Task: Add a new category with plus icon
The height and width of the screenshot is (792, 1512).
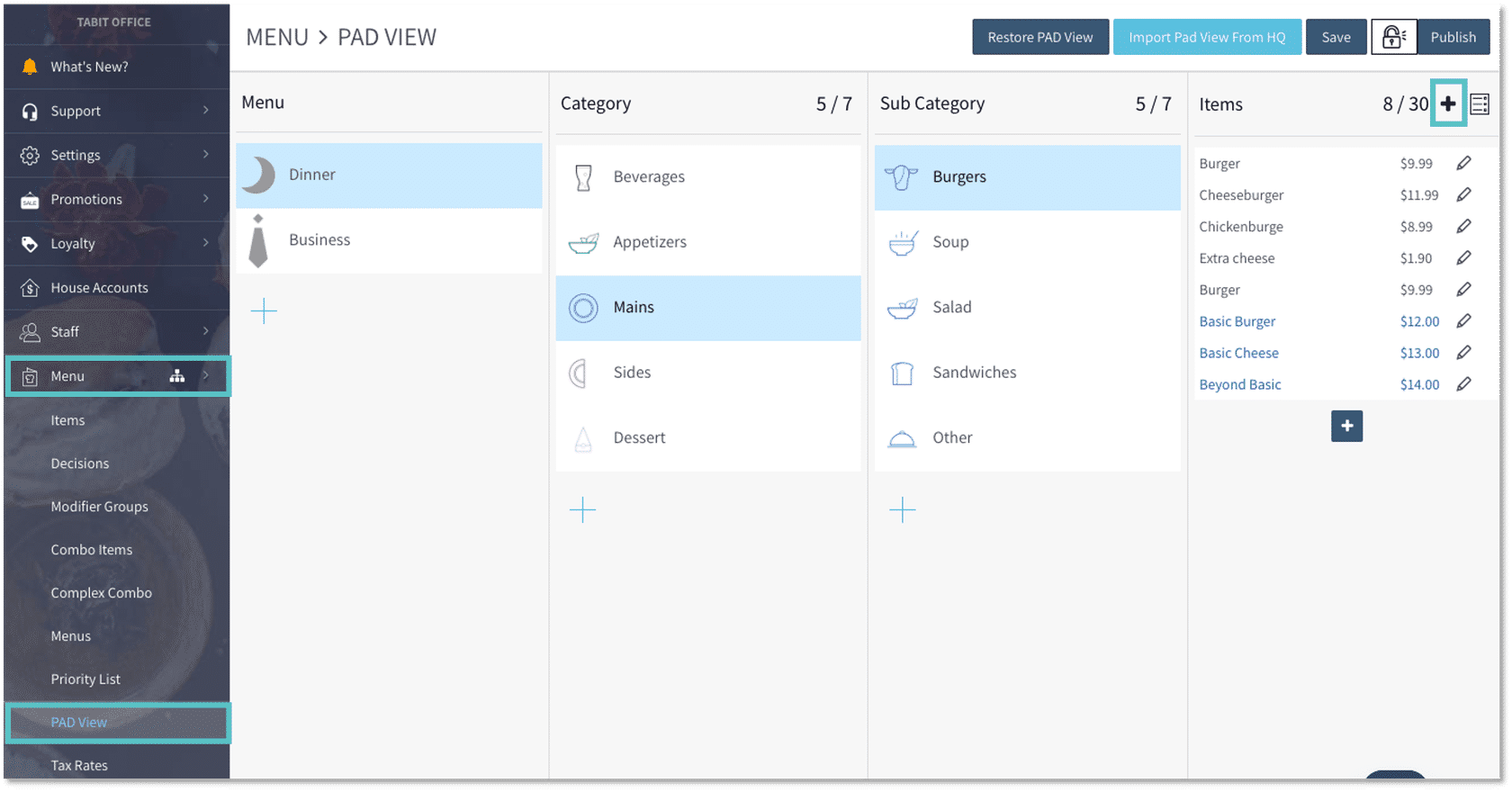Action: coord(582,510)
